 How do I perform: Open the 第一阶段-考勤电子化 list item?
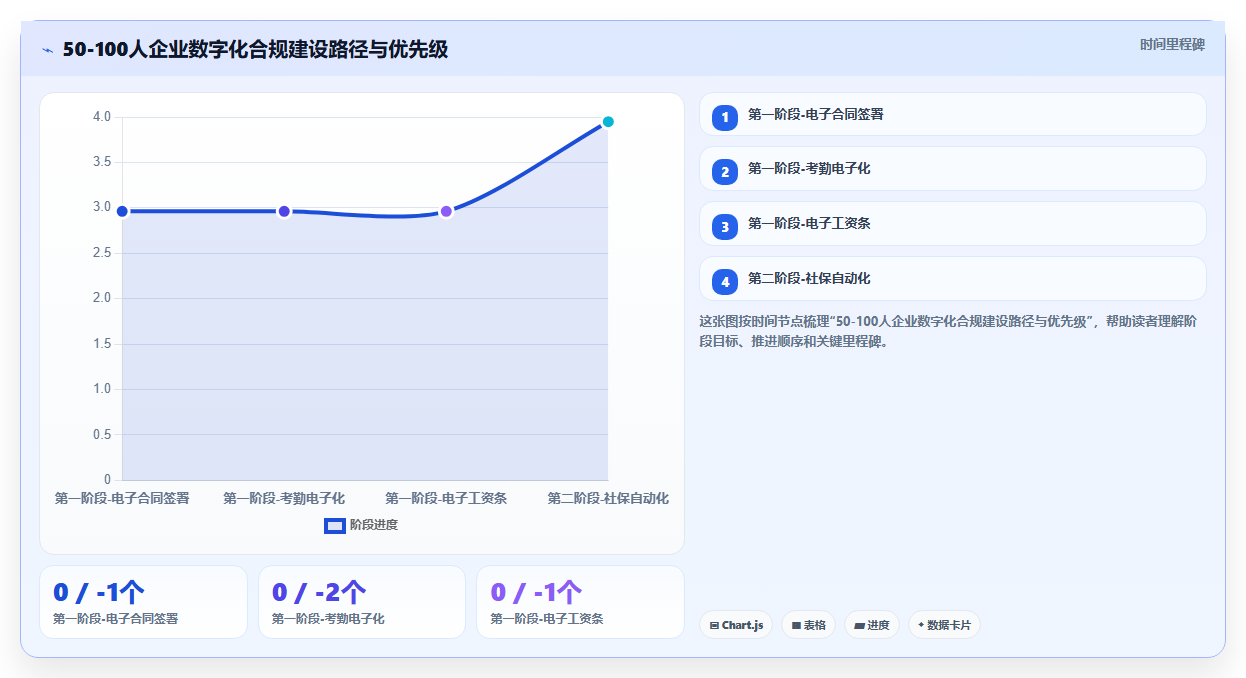[x=953, y=168]
